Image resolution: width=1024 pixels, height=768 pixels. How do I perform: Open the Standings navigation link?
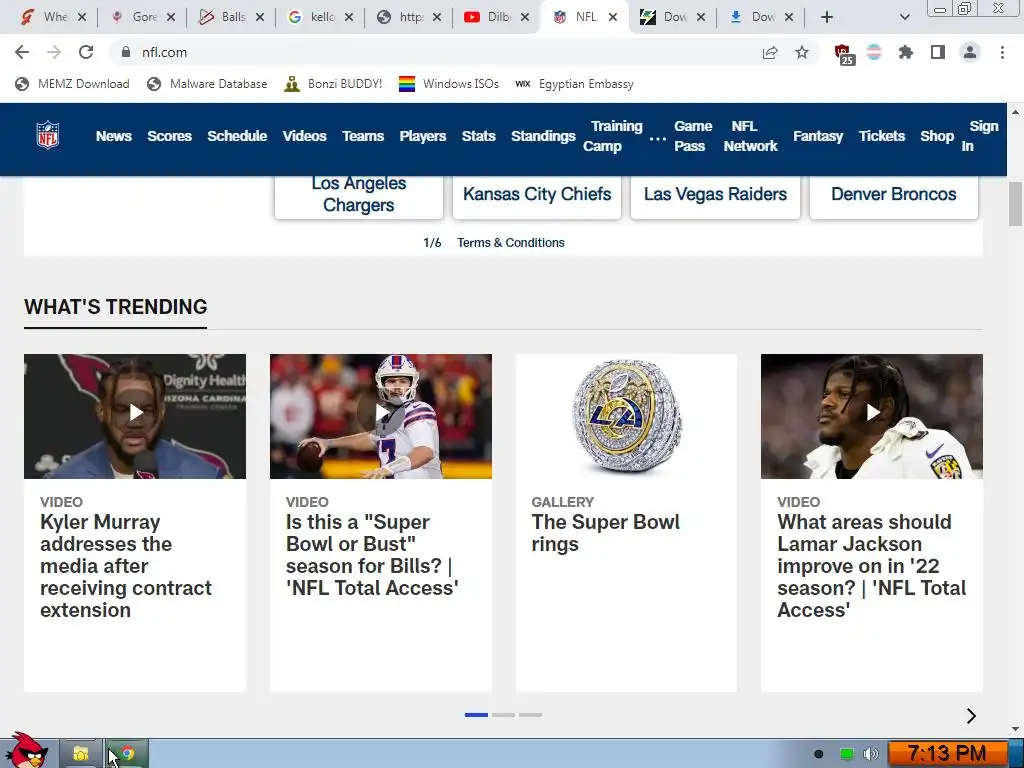coord(543,136)
